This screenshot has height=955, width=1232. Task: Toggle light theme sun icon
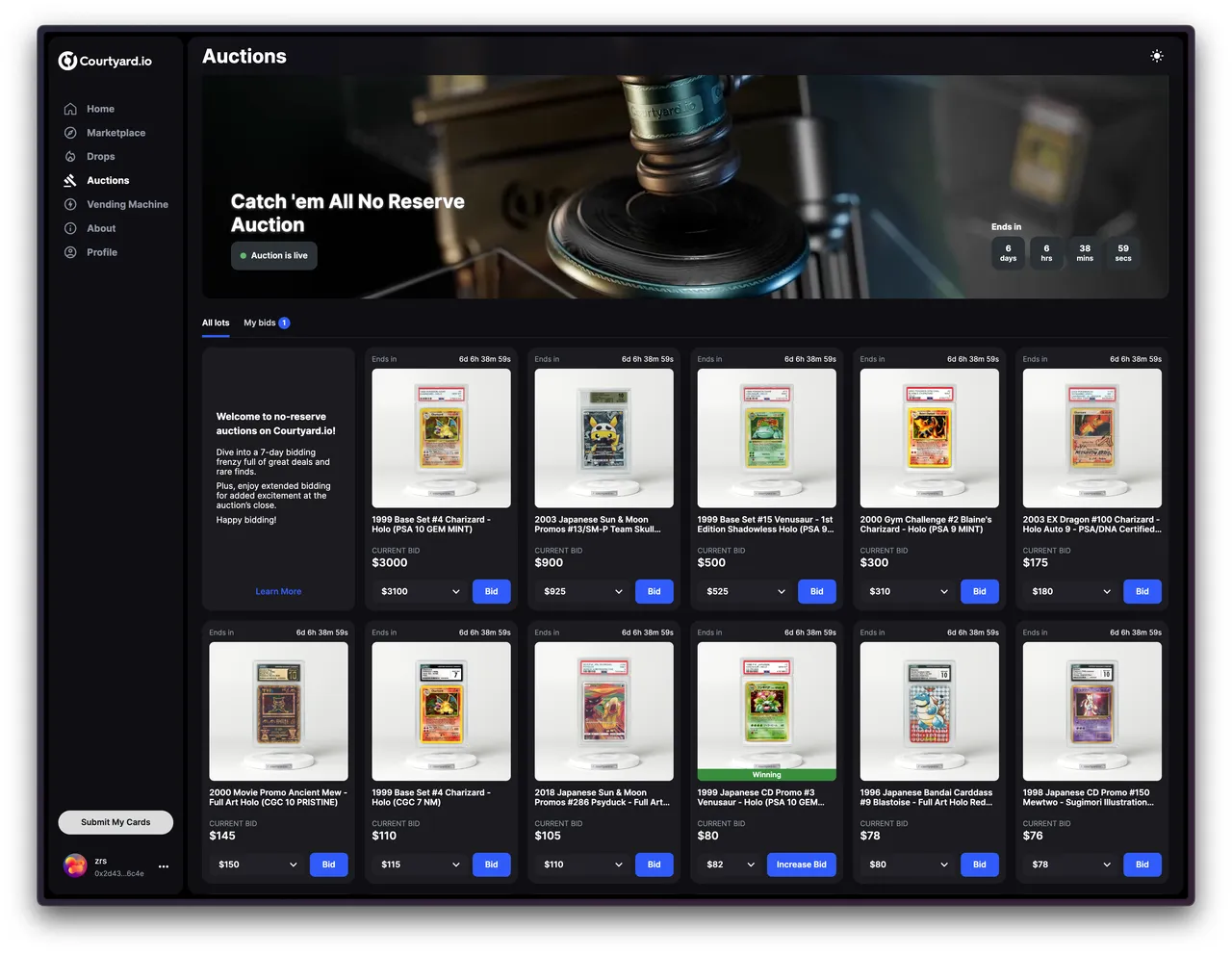coord(1157,56)
